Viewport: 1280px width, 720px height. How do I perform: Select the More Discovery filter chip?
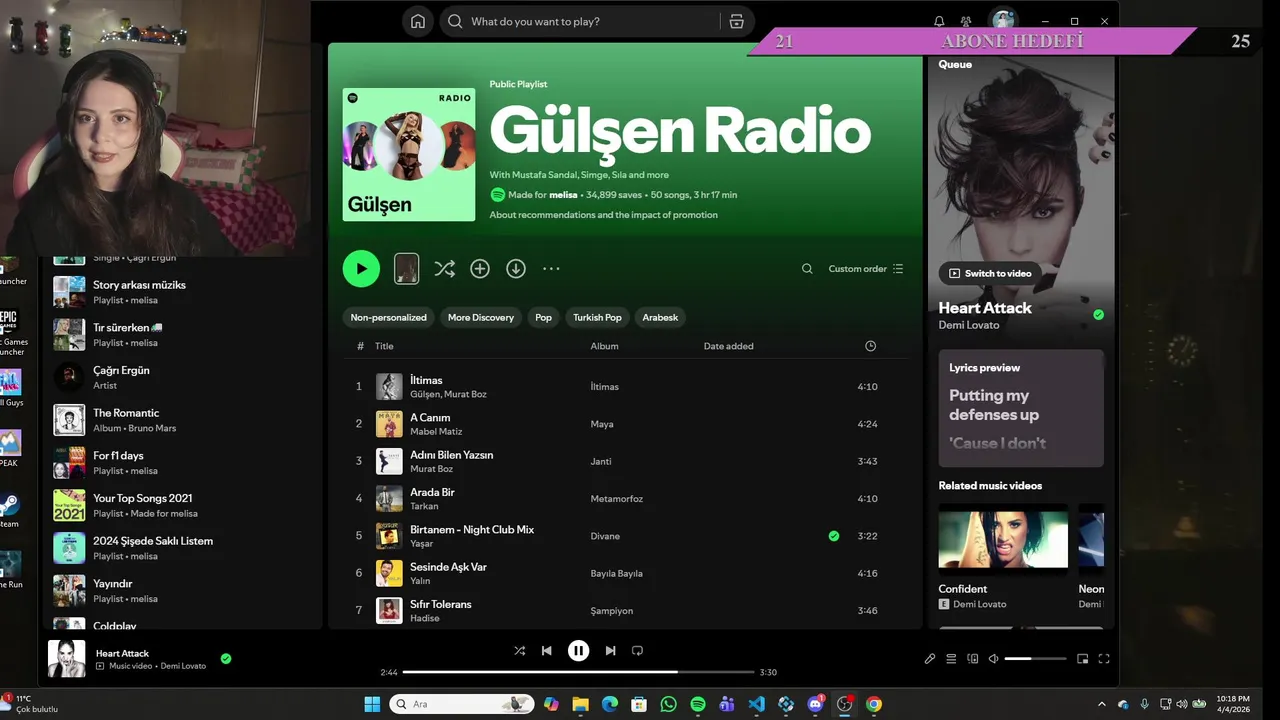click(x=481, y=317)
